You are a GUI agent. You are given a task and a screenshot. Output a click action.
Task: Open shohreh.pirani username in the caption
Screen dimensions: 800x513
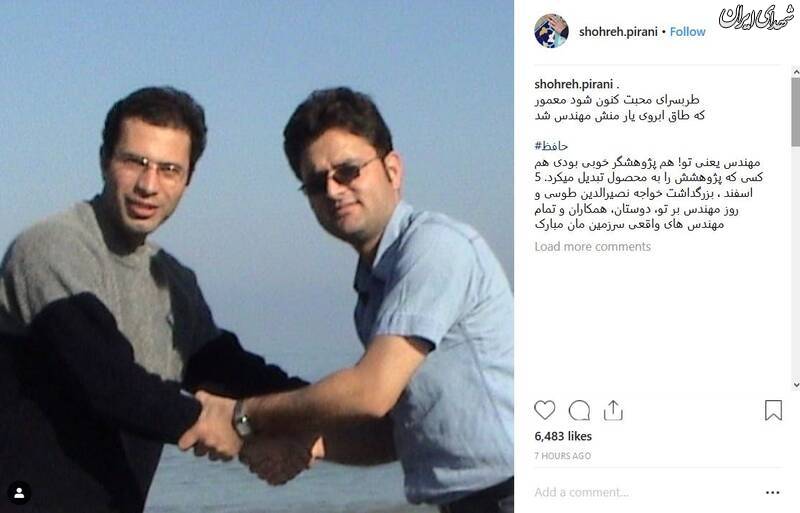tap(573, 84)
